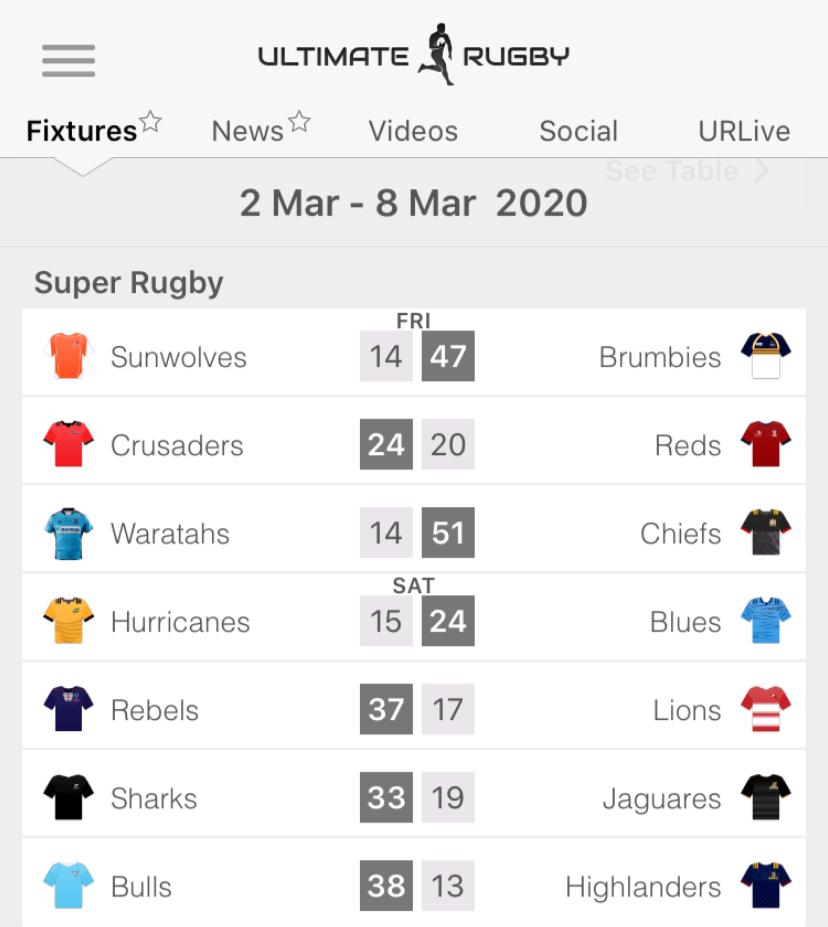Open the Rebels vs Lions 37-17 score
This screenshot has height=927, width=828.
[x=417, y=710]
